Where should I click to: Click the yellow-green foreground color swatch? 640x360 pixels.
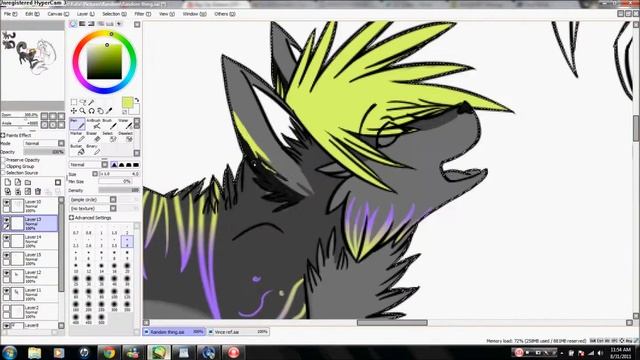(127, 102)
